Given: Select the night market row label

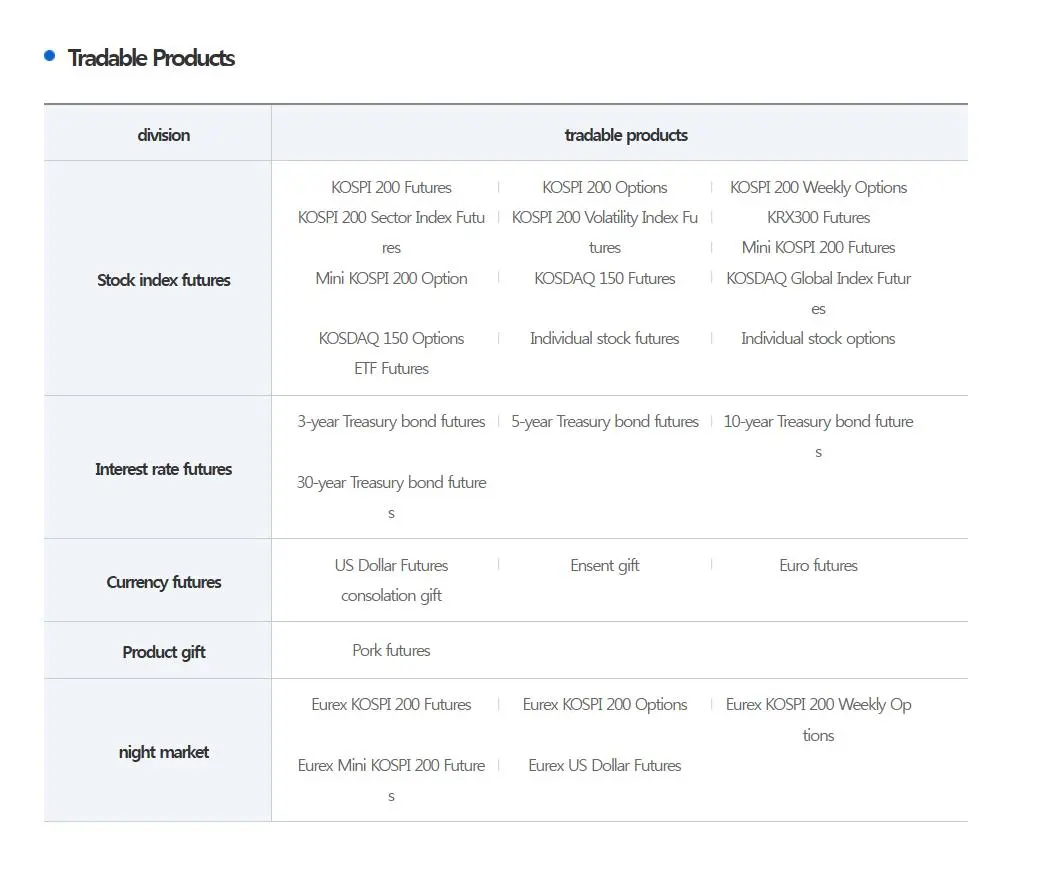Looking at the screenshot, I should point(163,752).
